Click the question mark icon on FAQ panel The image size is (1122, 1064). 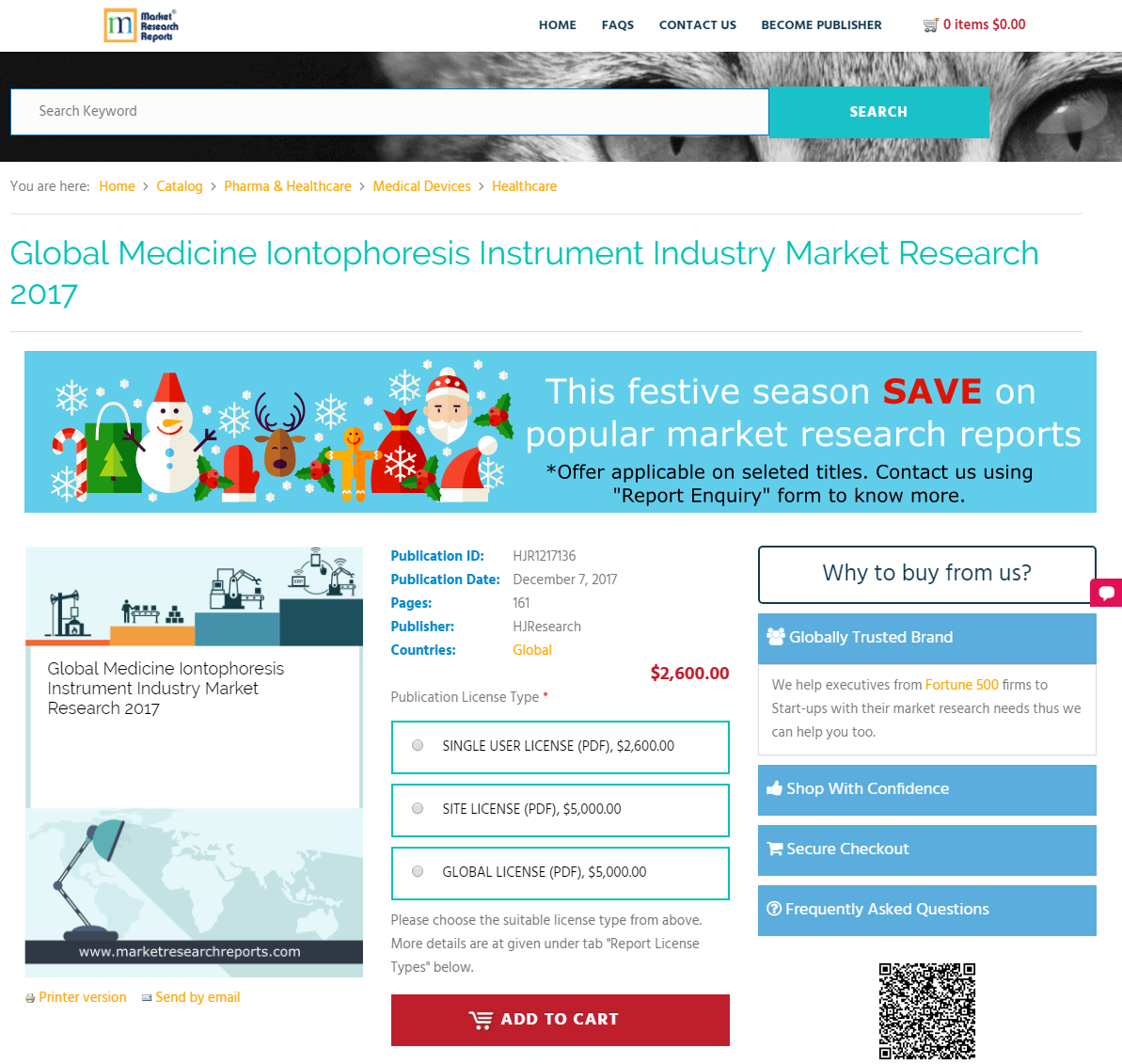point(773,909)
